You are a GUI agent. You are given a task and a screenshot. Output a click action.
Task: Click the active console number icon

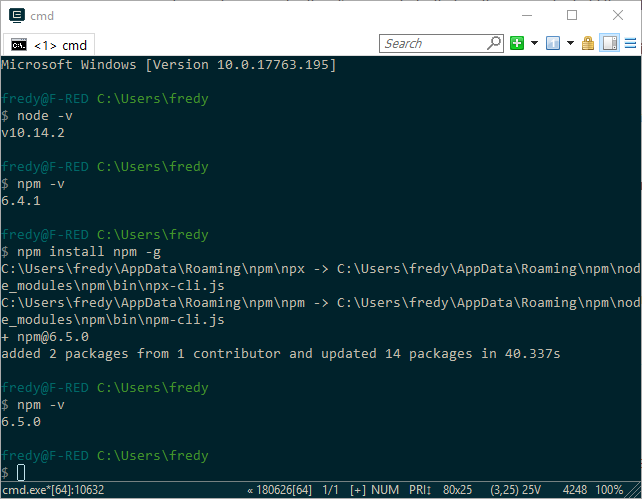click(552, 43)
